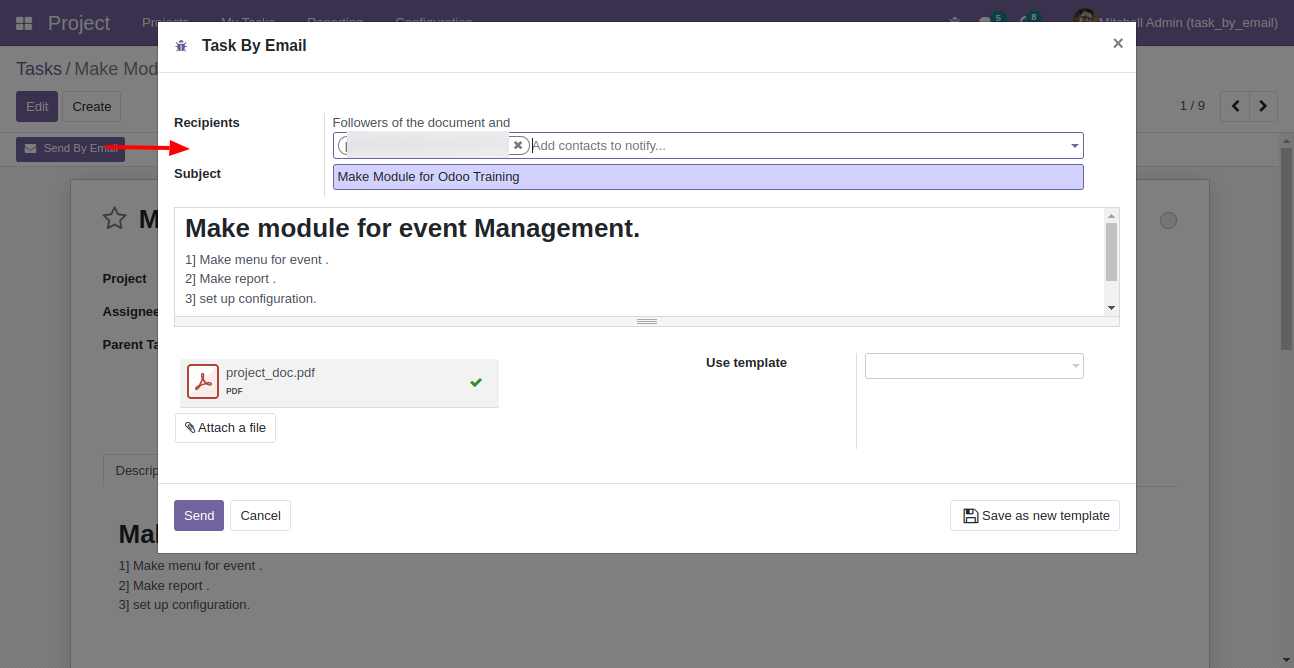Click Attach a file button
The height and width of the screenshot is (668, 1294).
click(x=225, y=428)
